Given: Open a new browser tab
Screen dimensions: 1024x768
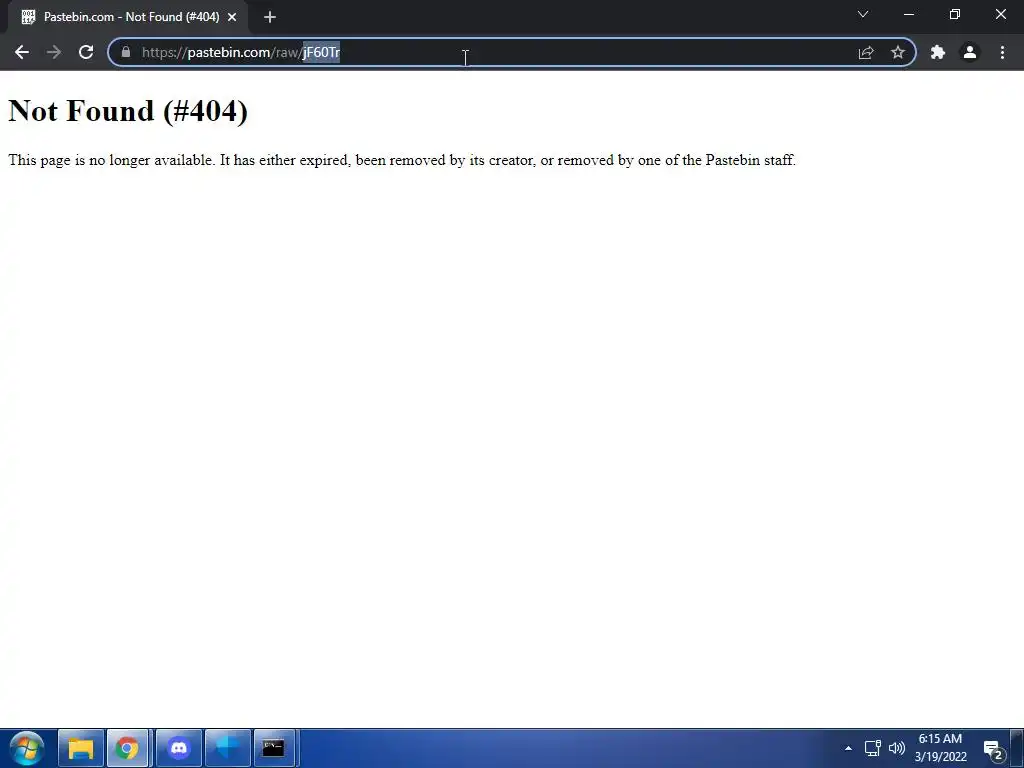Looking at the screenshot, I should coord(270,17).
